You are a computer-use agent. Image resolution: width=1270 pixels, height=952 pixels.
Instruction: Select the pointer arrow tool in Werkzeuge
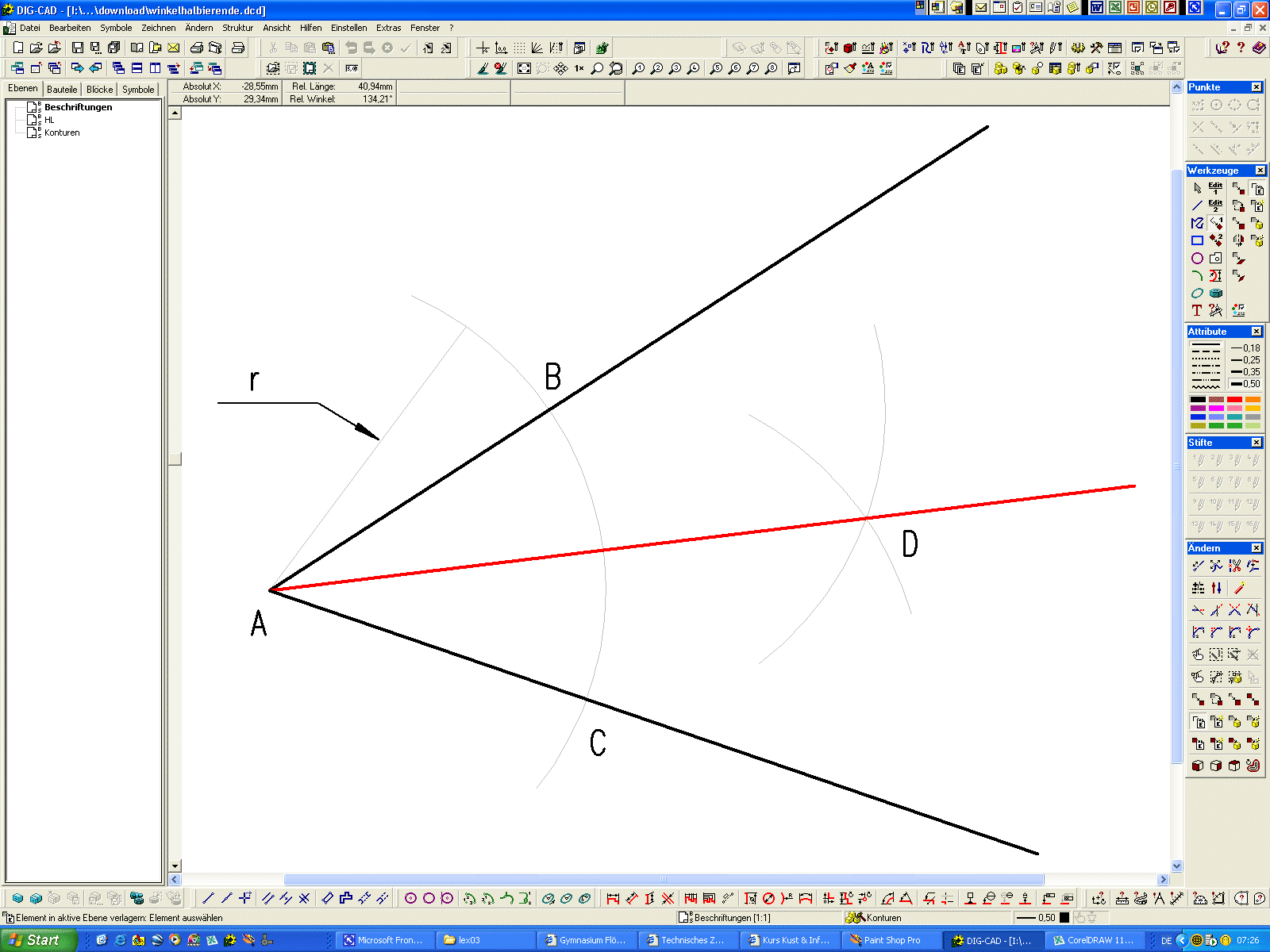click(x=1198, y=188)
